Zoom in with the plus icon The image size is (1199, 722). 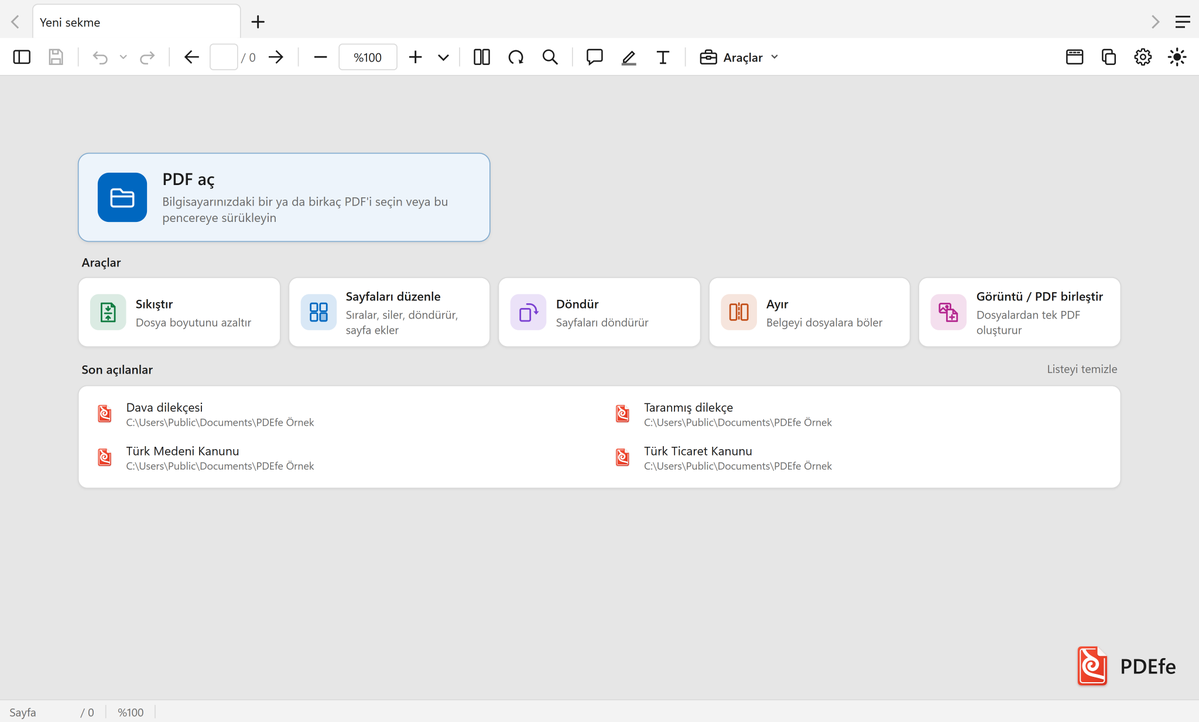pos(415,57)
